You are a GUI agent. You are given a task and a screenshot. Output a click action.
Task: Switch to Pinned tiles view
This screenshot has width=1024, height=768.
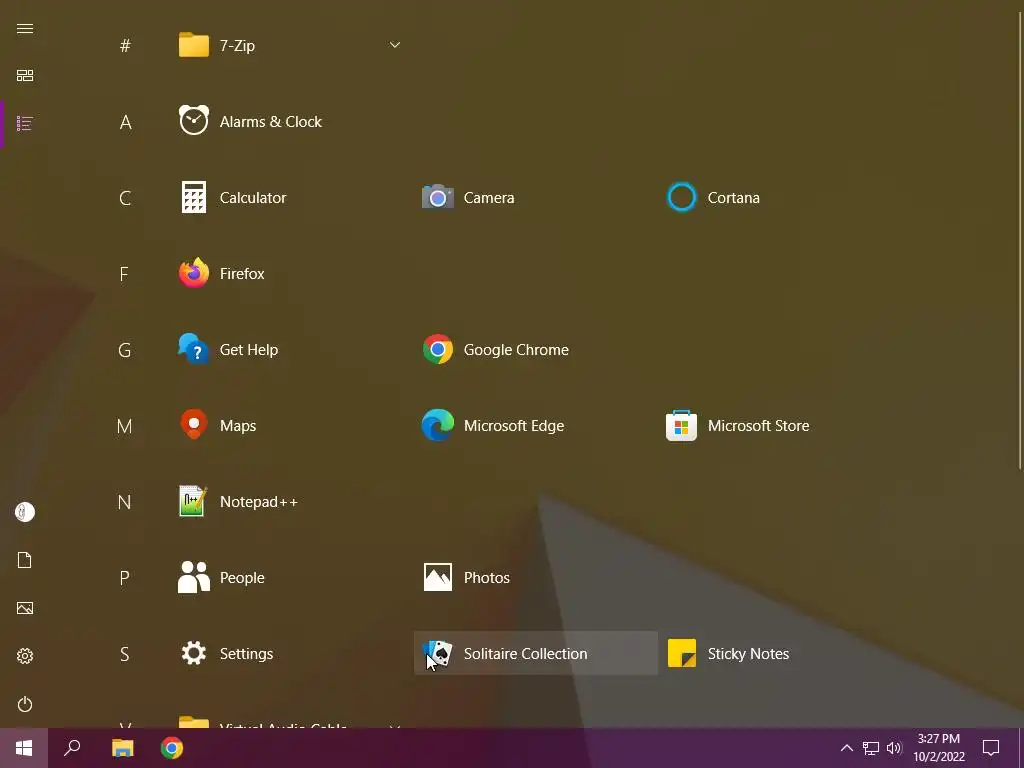pyautogui.click(x=25, y=76)
